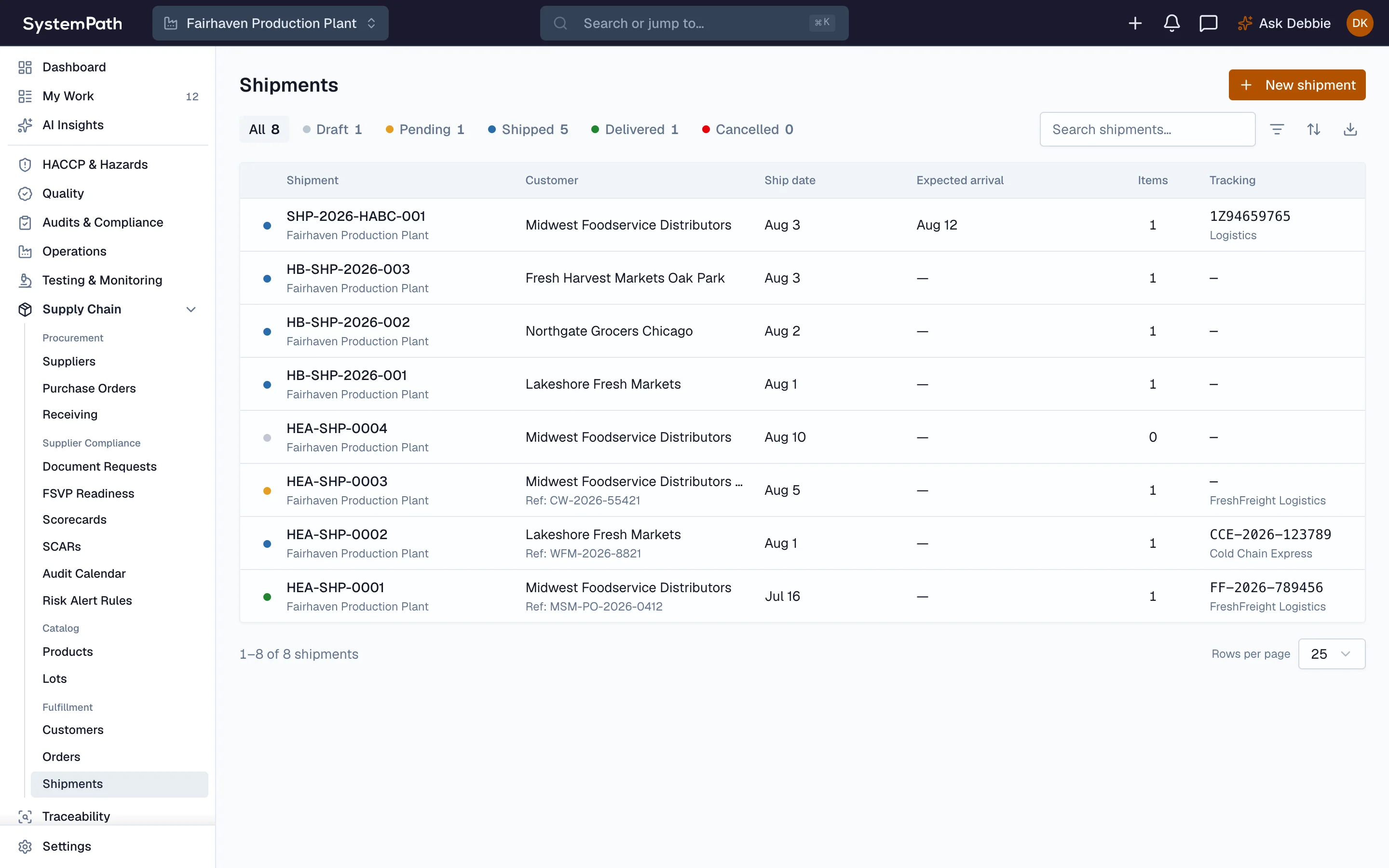
Task: Open the chat messages icon
Action: pos(1208,23)
